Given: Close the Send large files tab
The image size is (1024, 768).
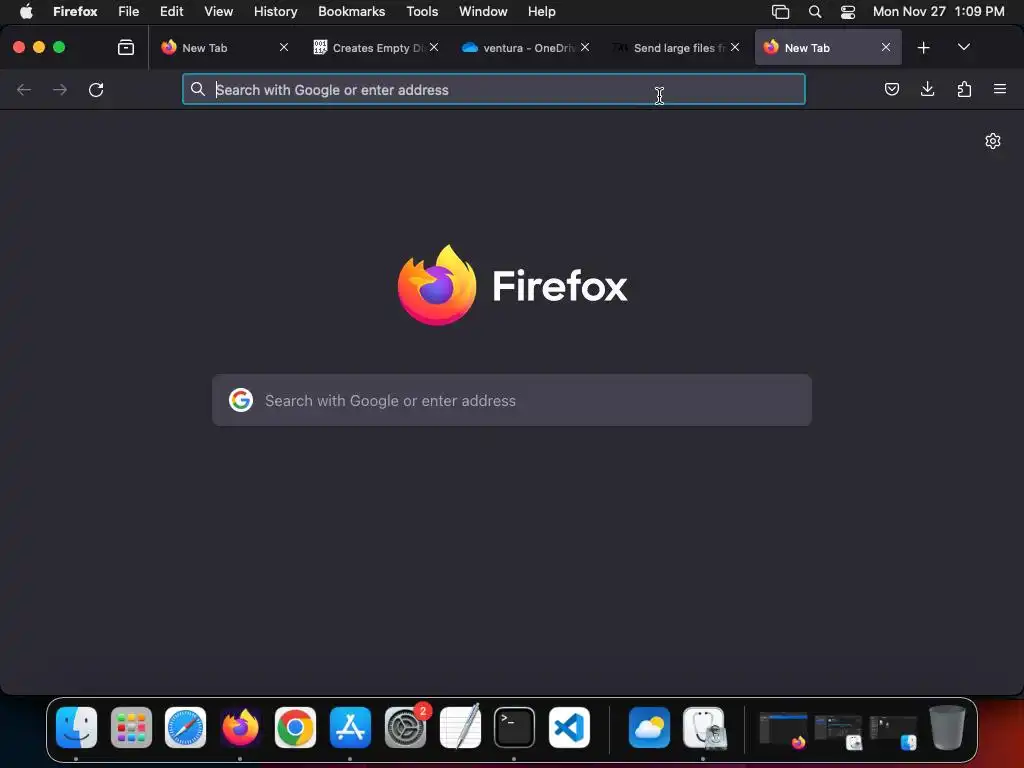Looking at the screenshot, I should point(735,47).
